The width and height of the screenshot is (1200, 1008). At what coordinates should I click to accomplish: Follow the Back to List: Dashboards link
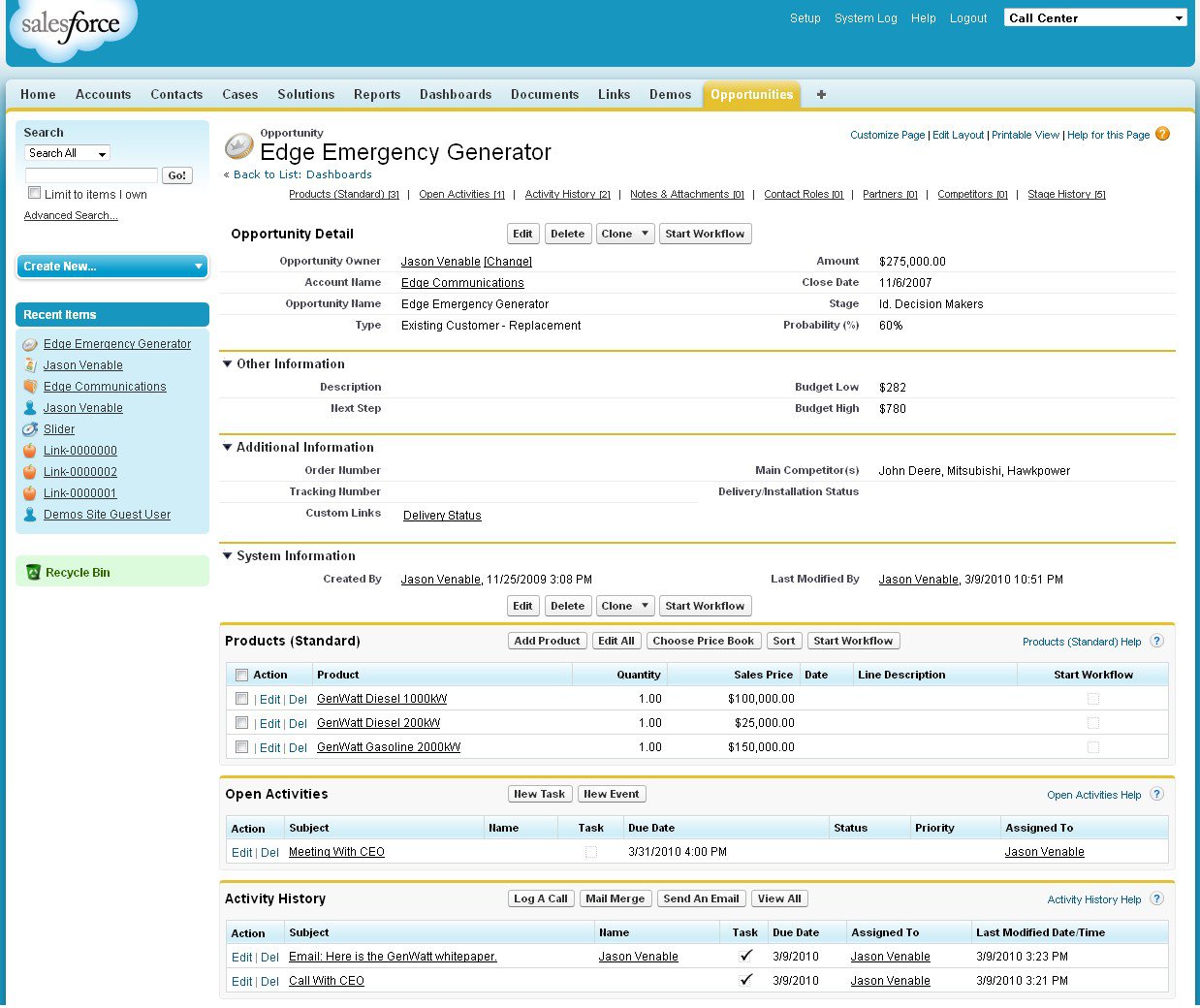pos(302,174)
